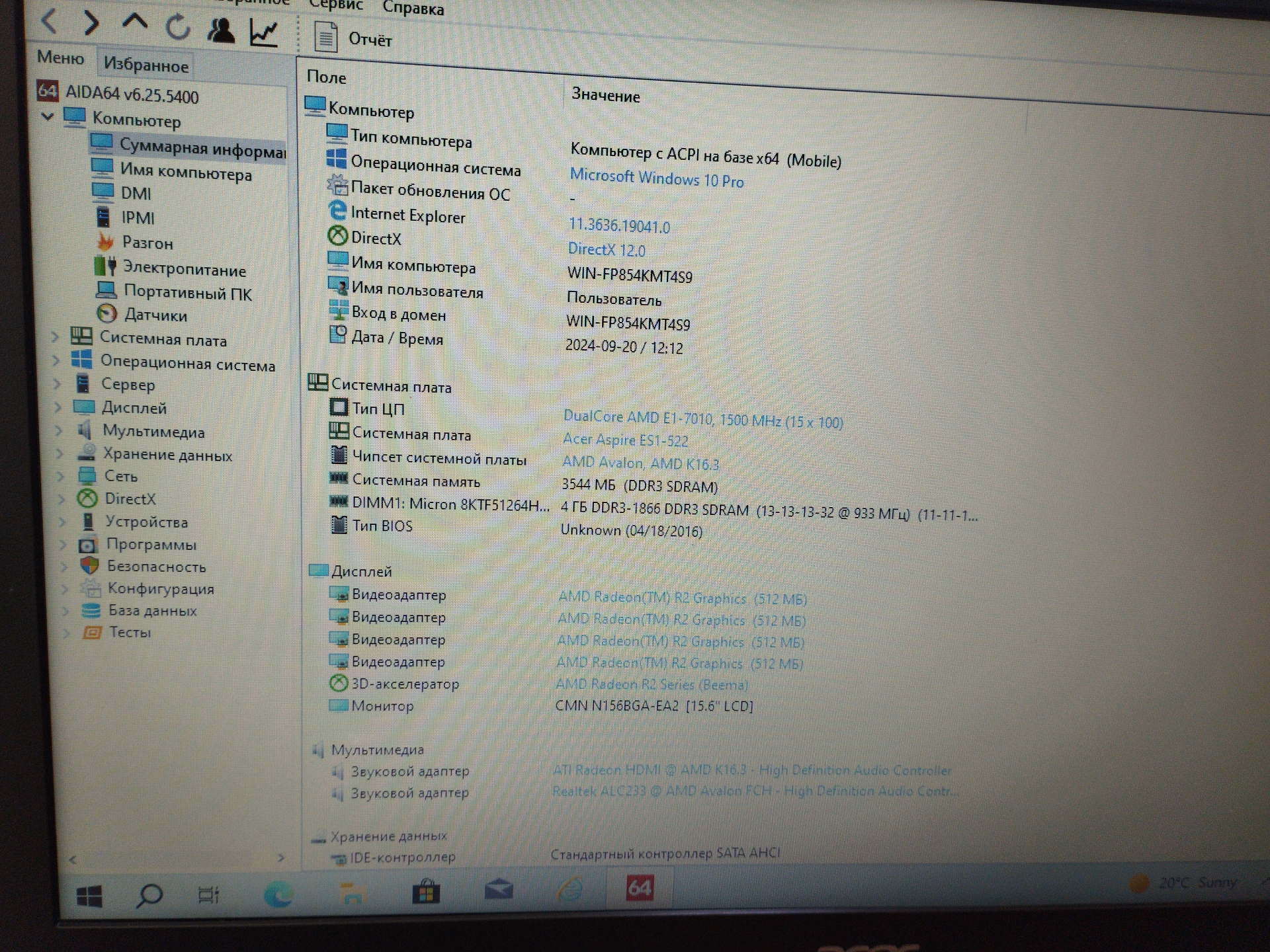
Task: Expand the DirectX tree node
Action: coord(62,498)
